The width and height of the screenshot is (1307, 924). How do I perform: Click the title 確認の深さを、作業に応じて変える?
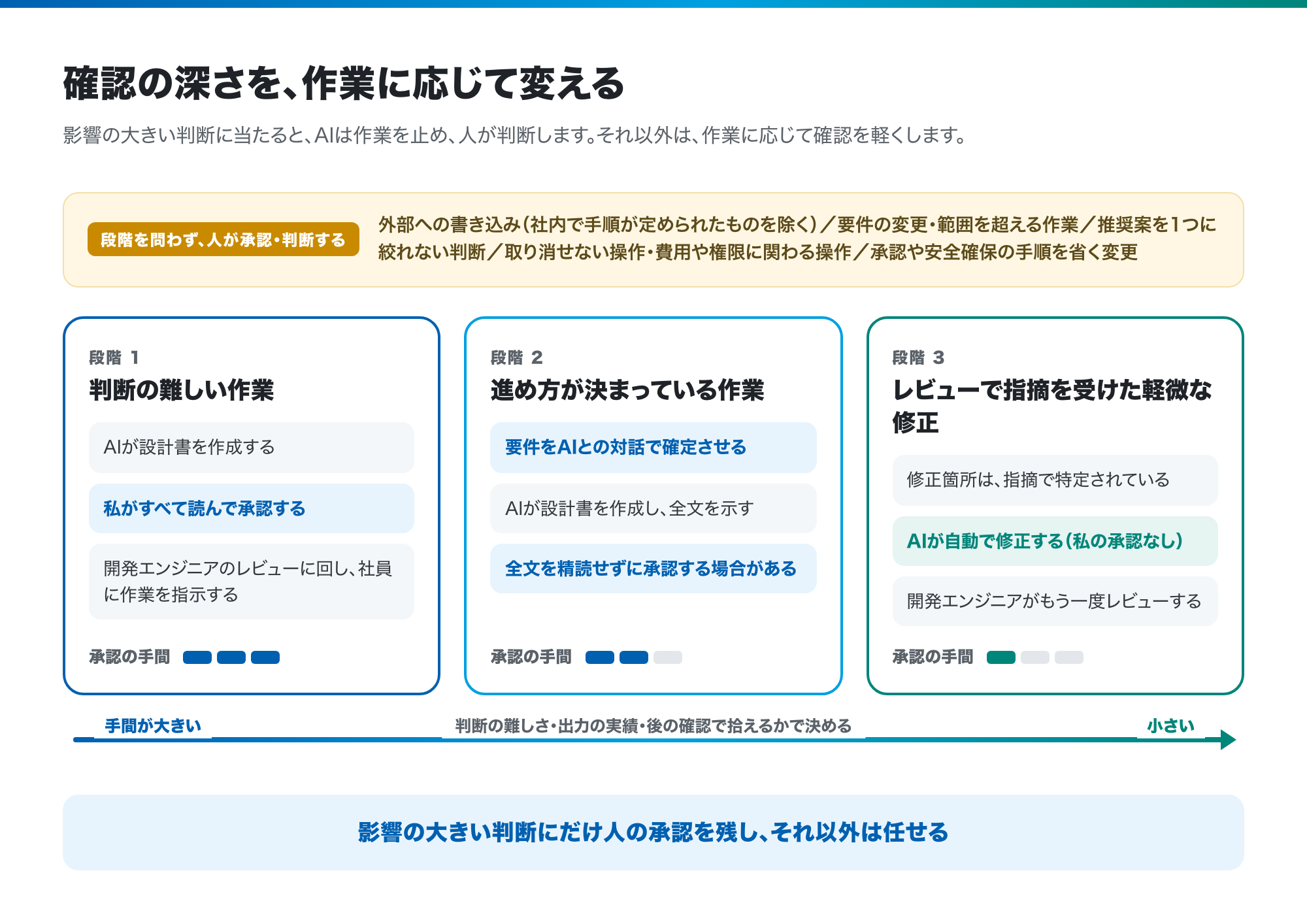click(344, 84)
